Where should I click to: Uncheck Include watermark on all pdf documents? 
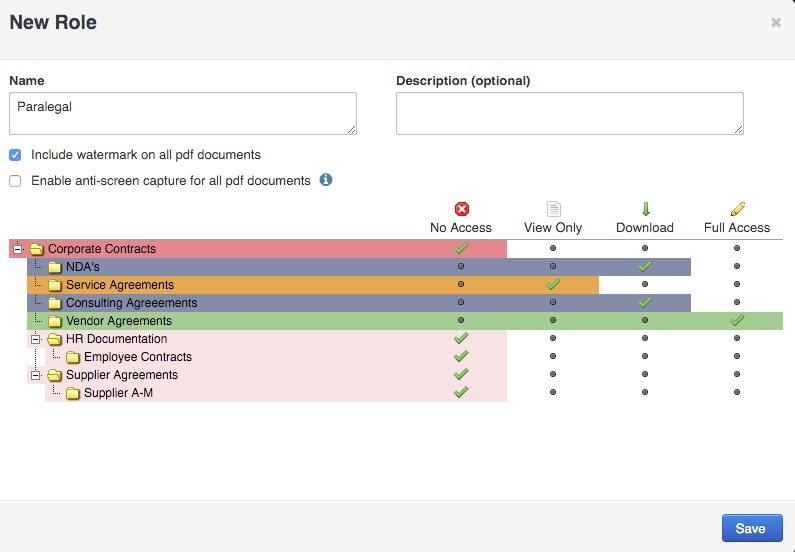15,155
